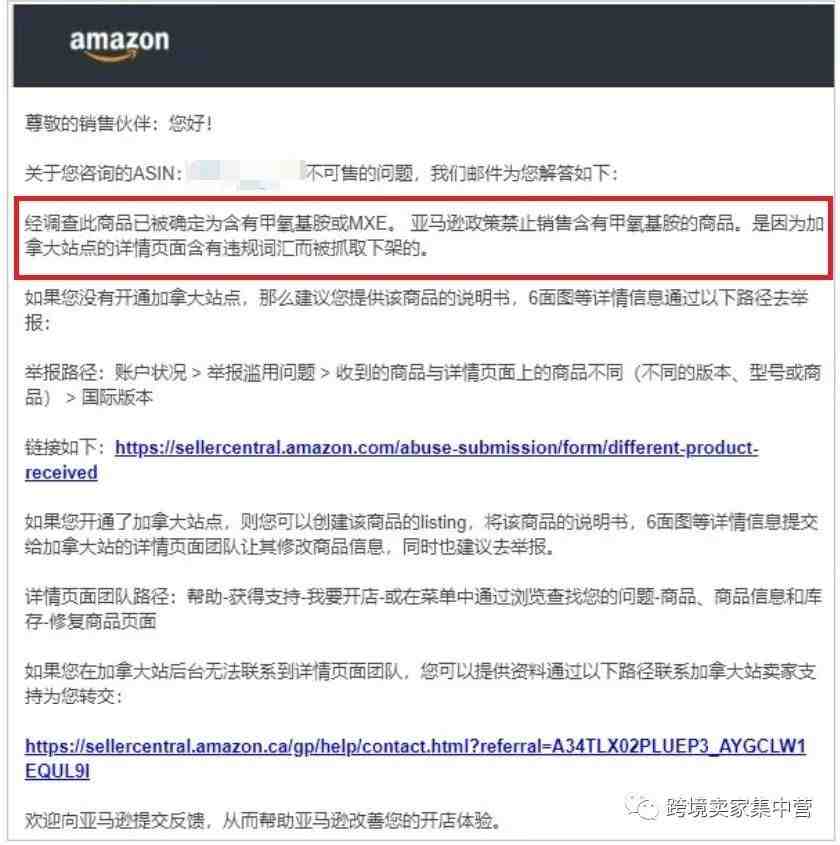
Task: Click the 如果您在加拿大站后台 paragraph
Action: (420, 683)
